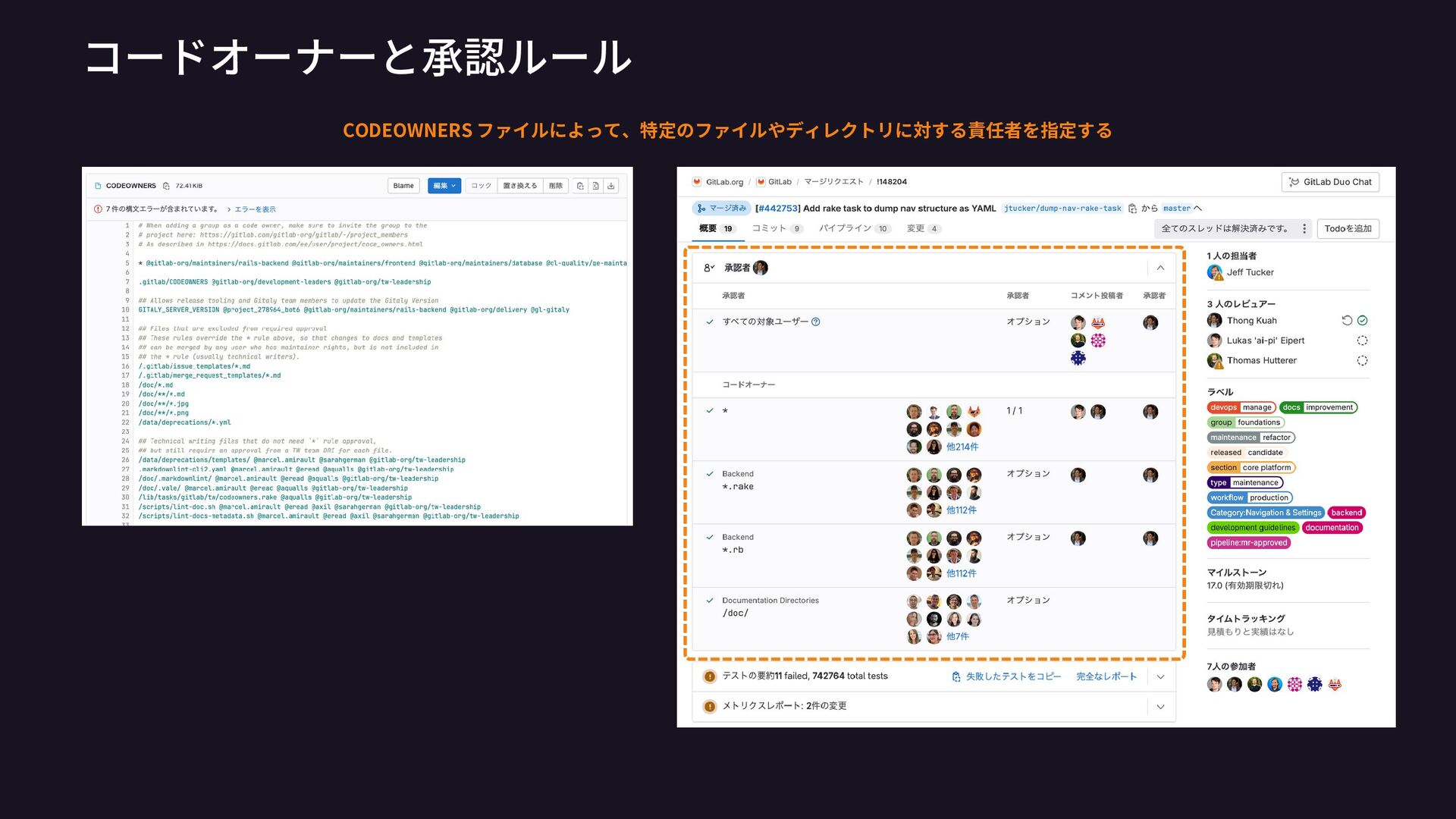
Task: Expand the テストの要約 test summary row
Action: 1160,676
